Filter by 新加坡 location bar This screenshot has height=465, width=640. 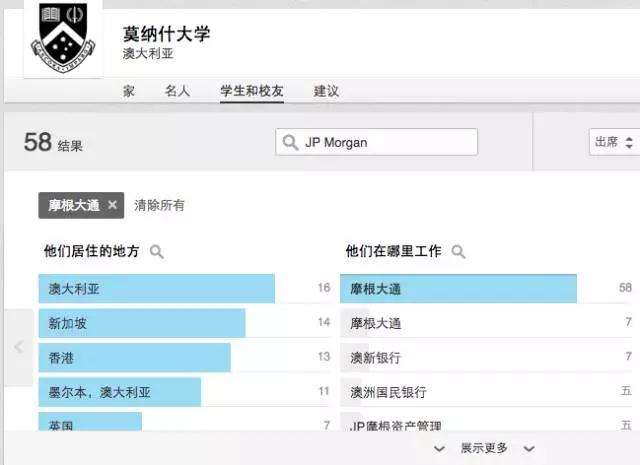point(142,323)
